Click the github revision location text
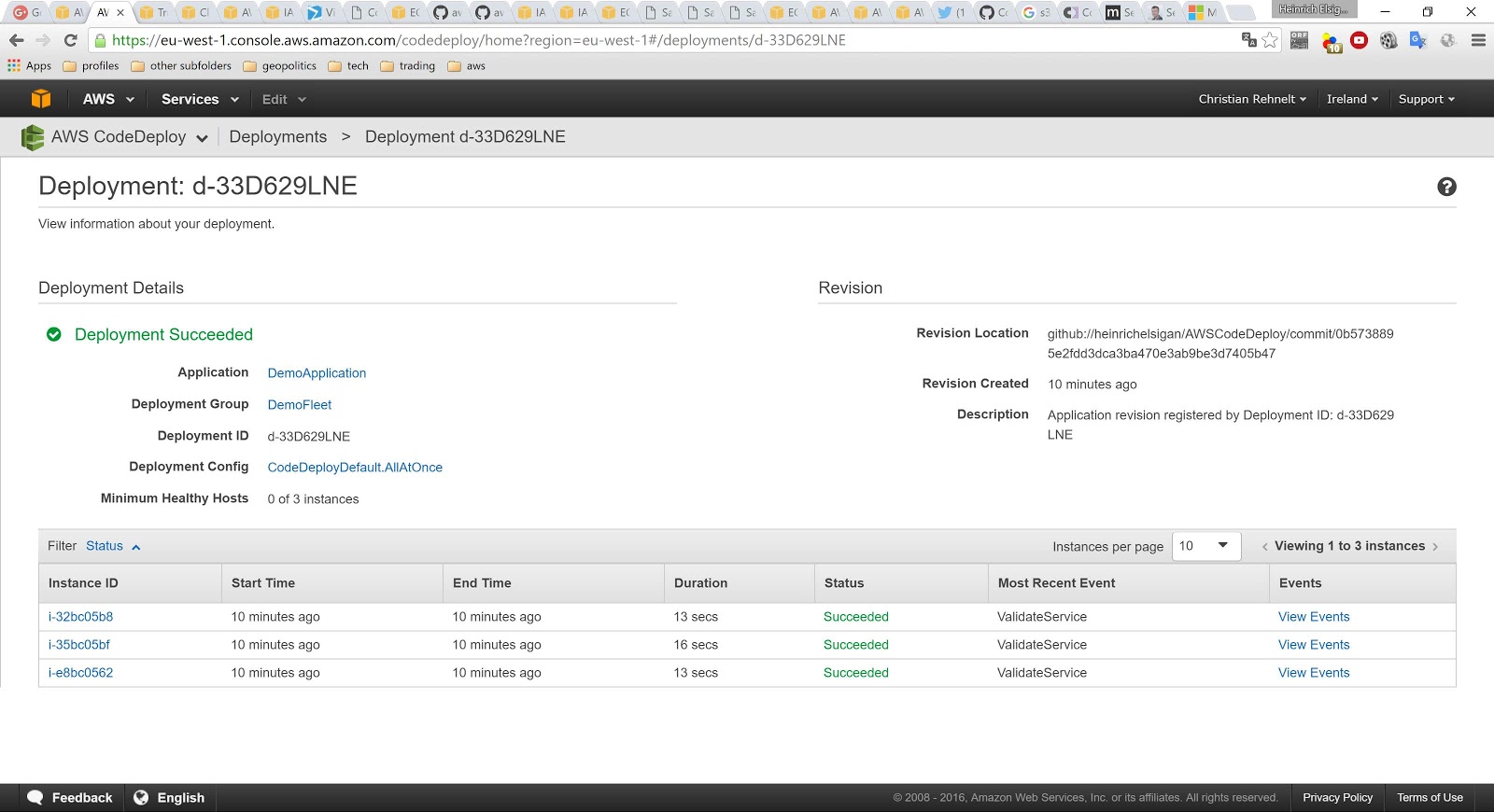 coord(1220,343)
